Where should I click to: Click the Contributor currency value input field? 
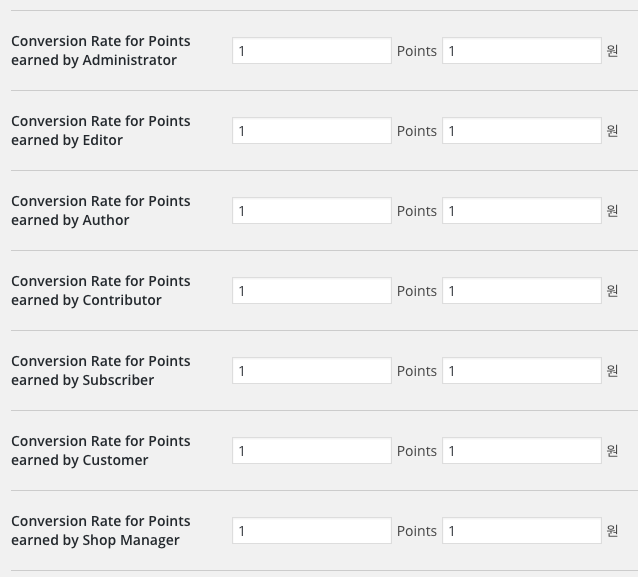[x=522, y=291]
